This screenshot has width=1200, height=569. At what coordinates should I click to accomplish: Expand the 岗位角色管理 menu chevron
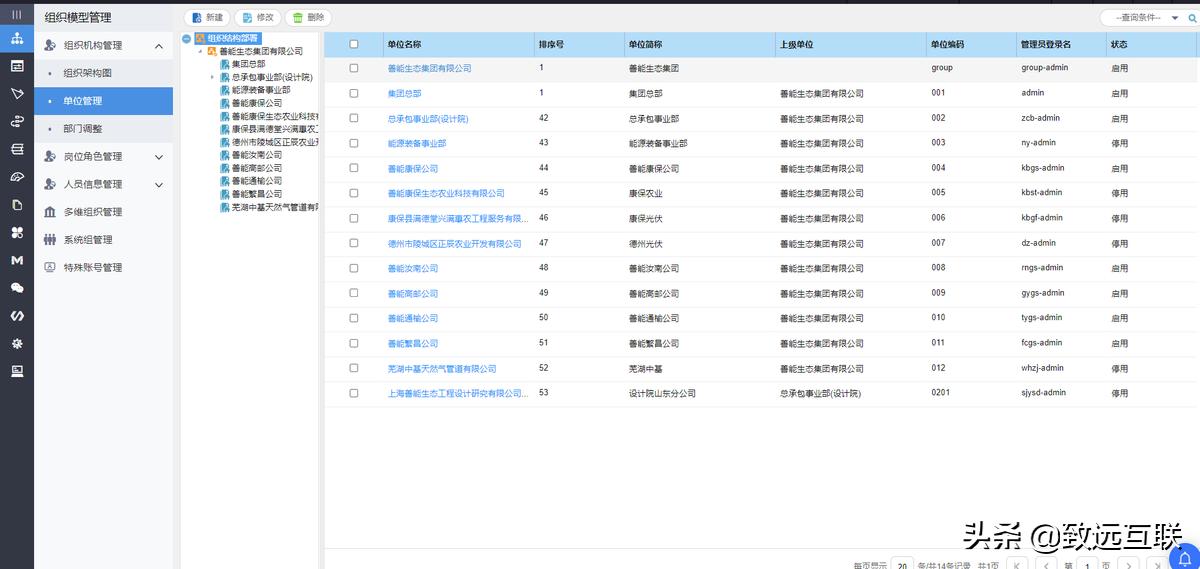click(x=158, y=157)
